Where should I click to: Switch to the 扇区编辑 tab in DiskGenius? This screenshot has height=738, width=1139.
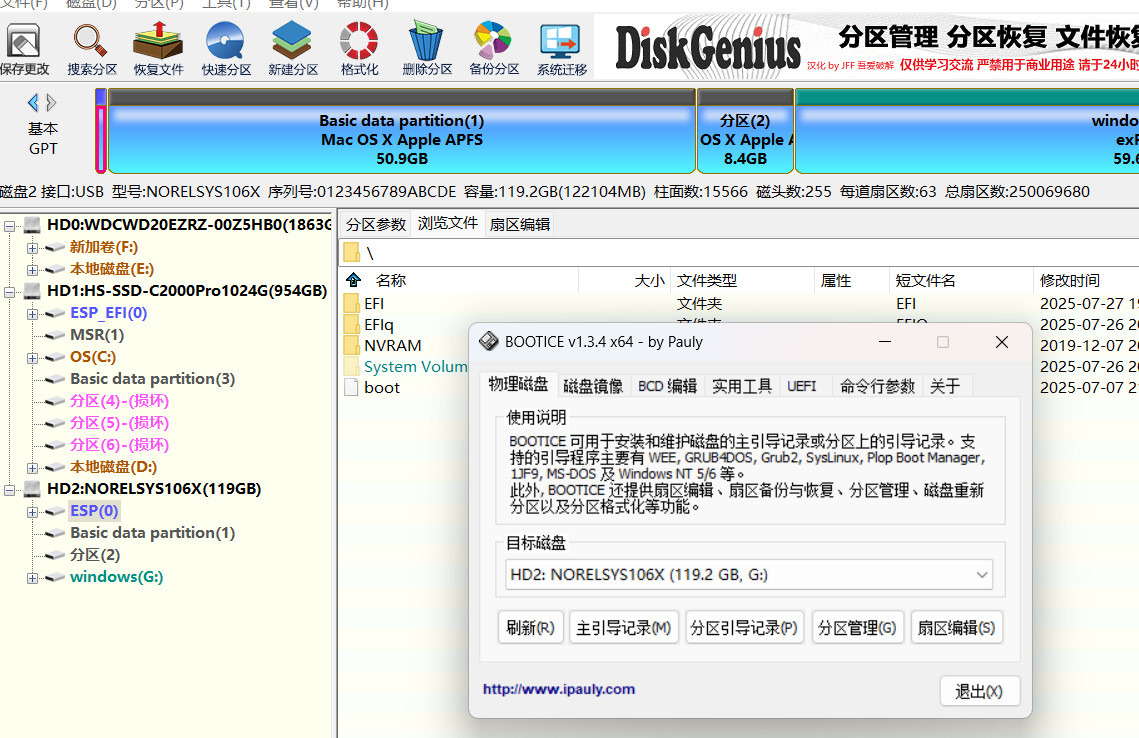[x=519, y=224]
